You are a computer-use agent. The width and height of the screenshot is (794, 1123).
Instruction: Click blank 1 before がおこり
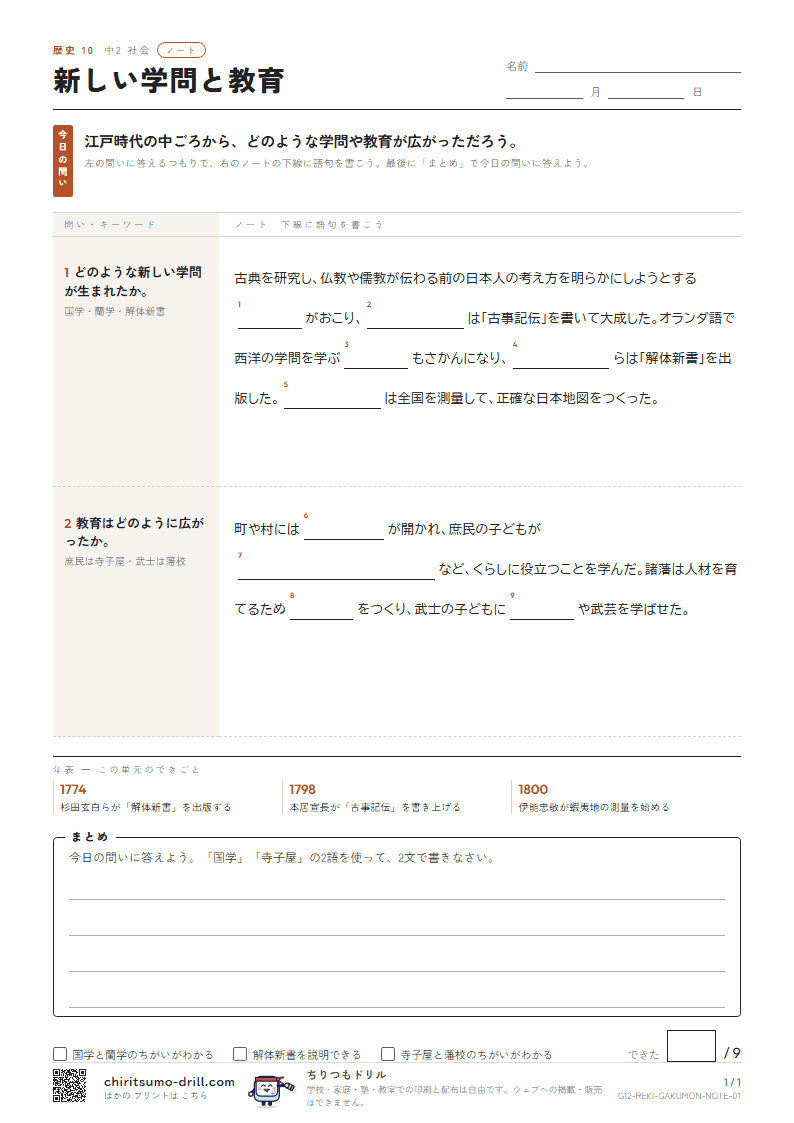(x=270, y=319)
